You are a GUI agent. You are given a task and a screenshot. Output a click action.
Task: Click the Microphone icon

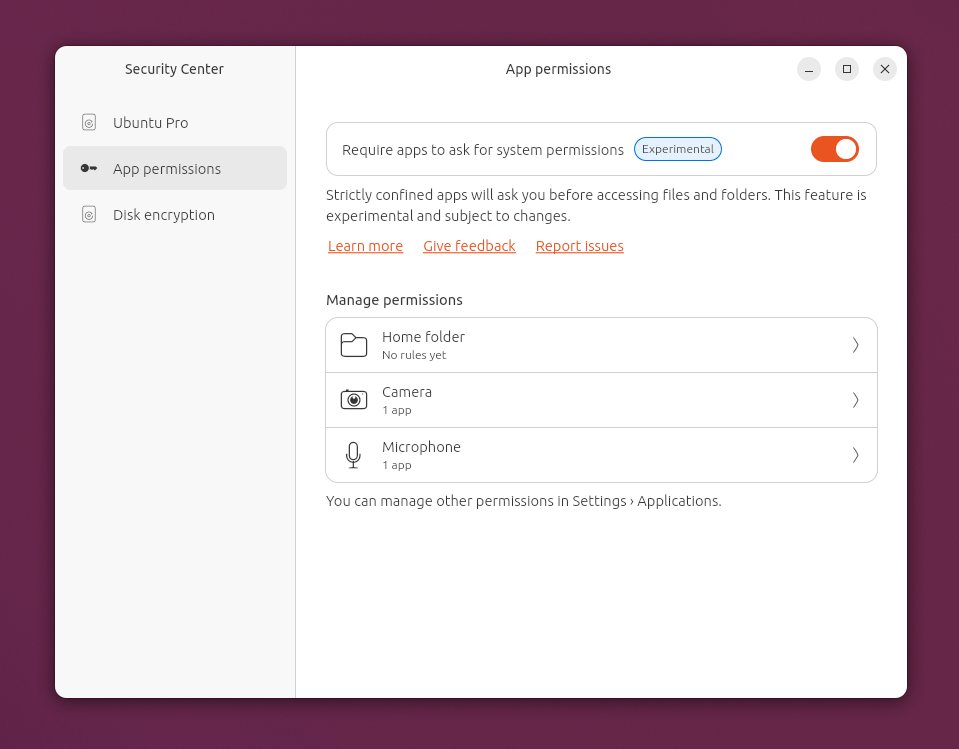coord(353,455)
